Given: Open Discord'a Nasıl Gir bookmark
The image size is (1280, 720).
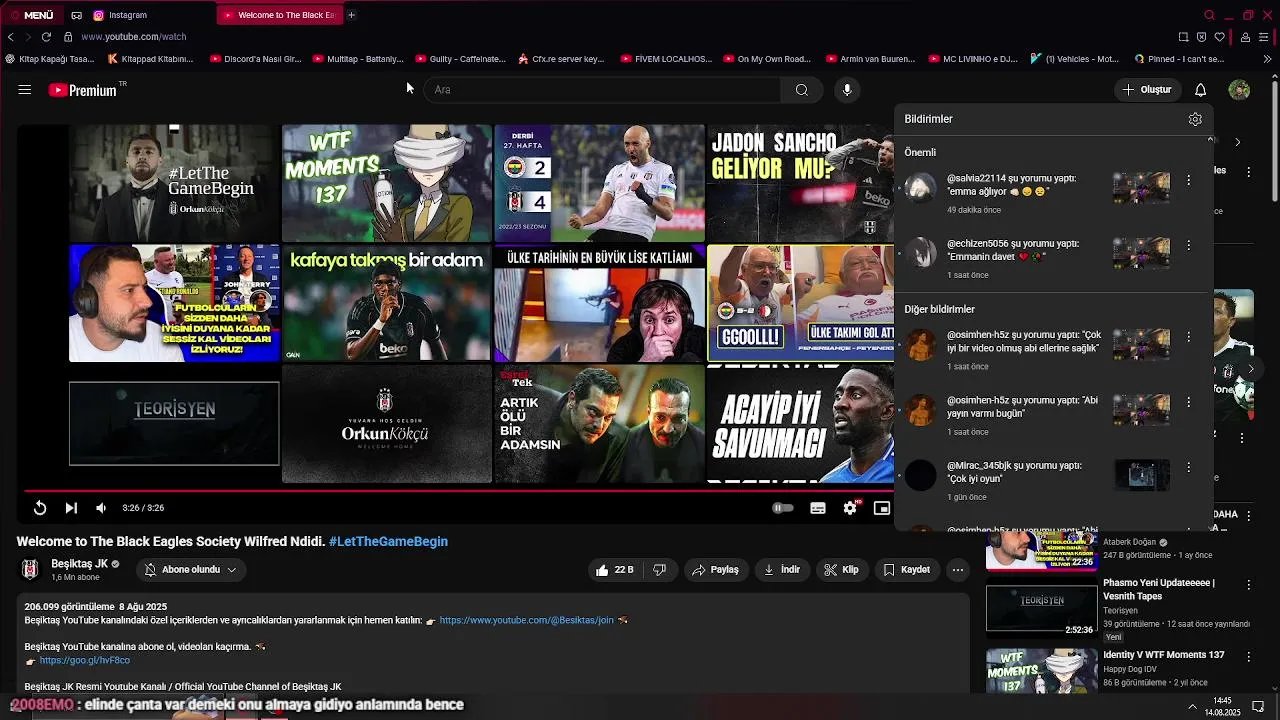Looking at the screenshot, I should pos(256,59).
